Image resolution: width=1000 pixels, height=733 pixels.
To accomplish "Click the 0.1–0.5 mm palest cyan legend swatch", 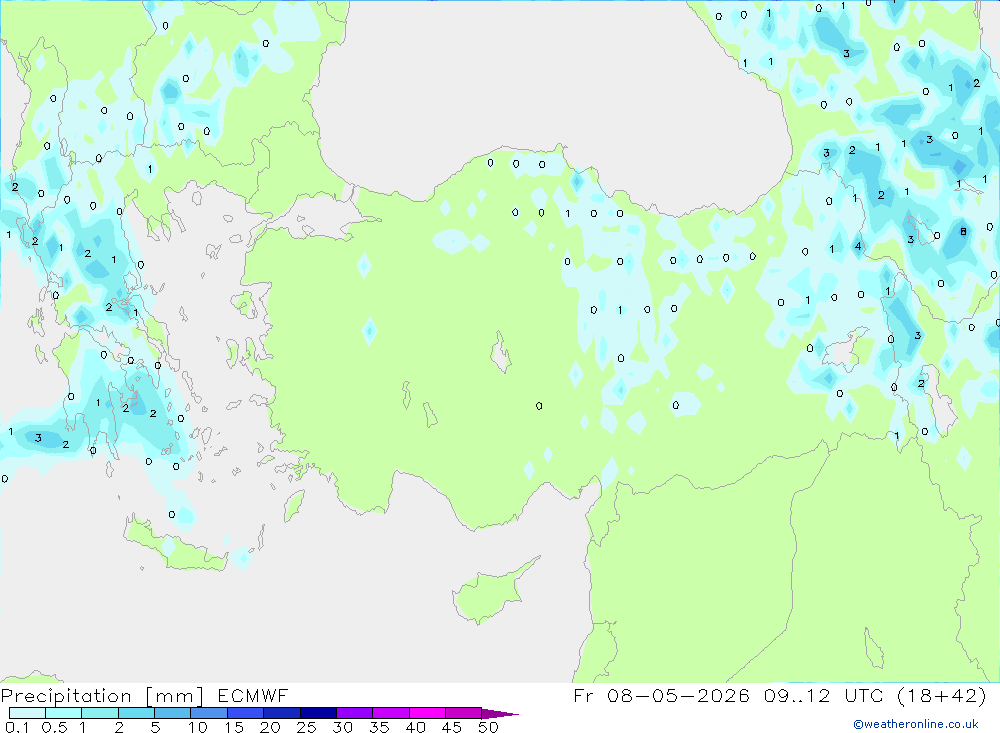I will tap(27, 713).
